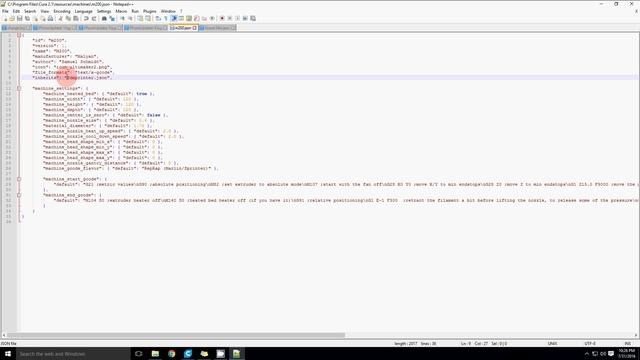Open the Search menu

(x=30, y=11)
